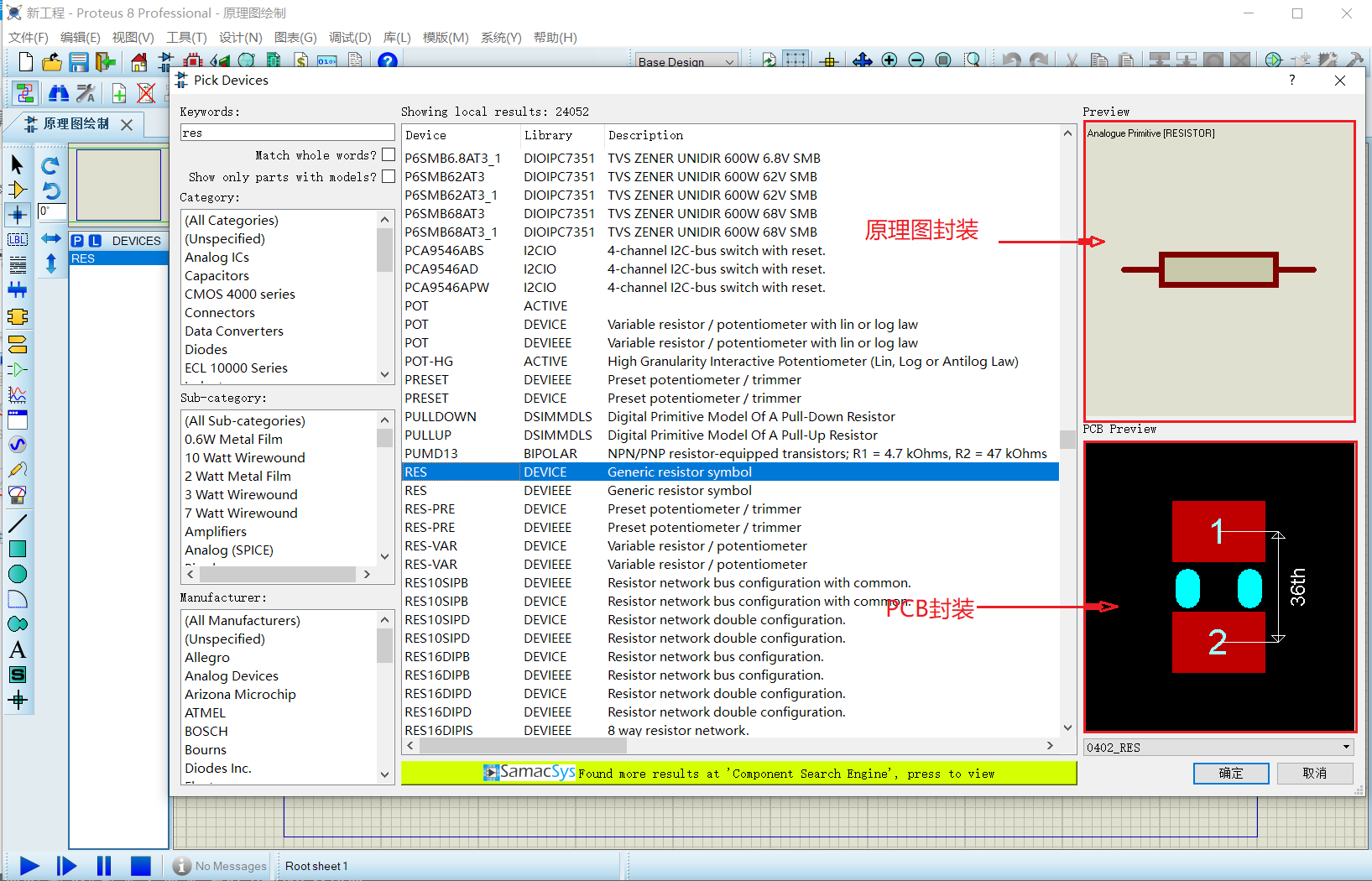Click the vertical mirror flip icon
This screenshot has width=1372, height=881.
click(x=50, y=263)
